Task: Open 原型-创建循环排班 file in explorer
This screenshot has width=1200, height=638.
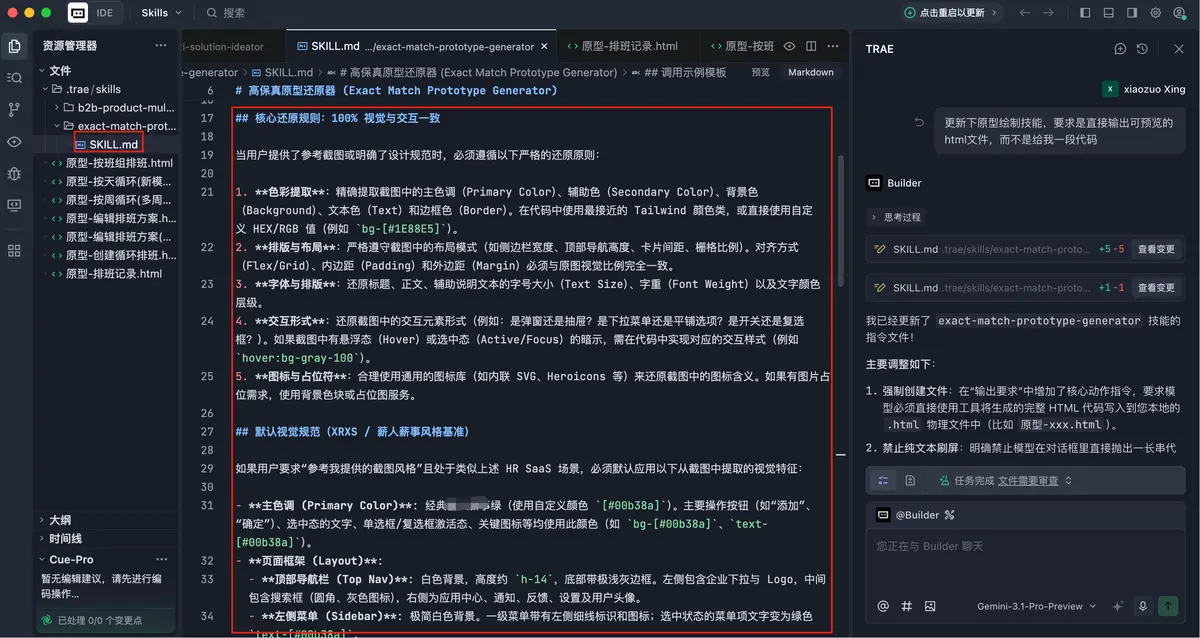Action: pyautogui.click(x=120, y=255)
